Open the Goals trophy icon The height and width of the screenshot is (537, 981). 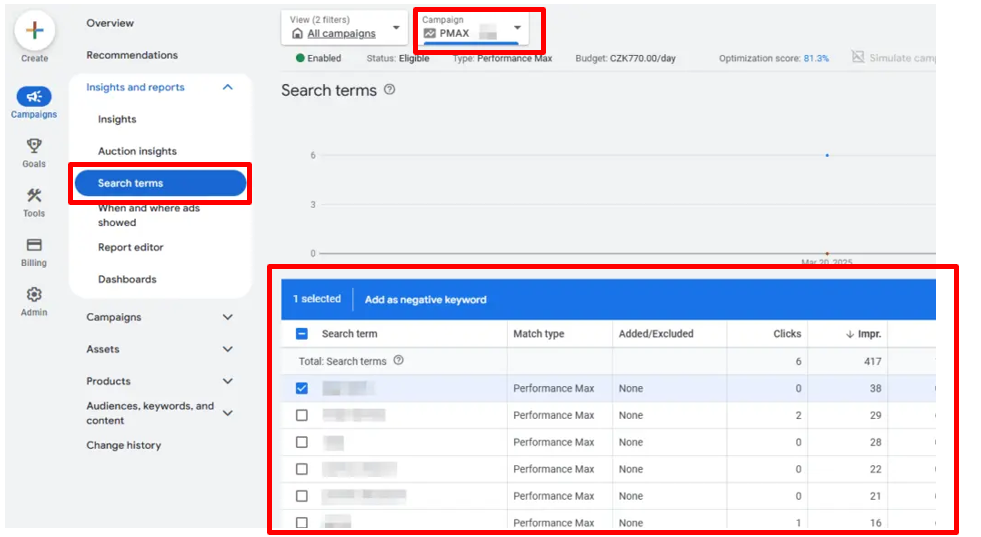pyautogui.click(x=34, y=146)
